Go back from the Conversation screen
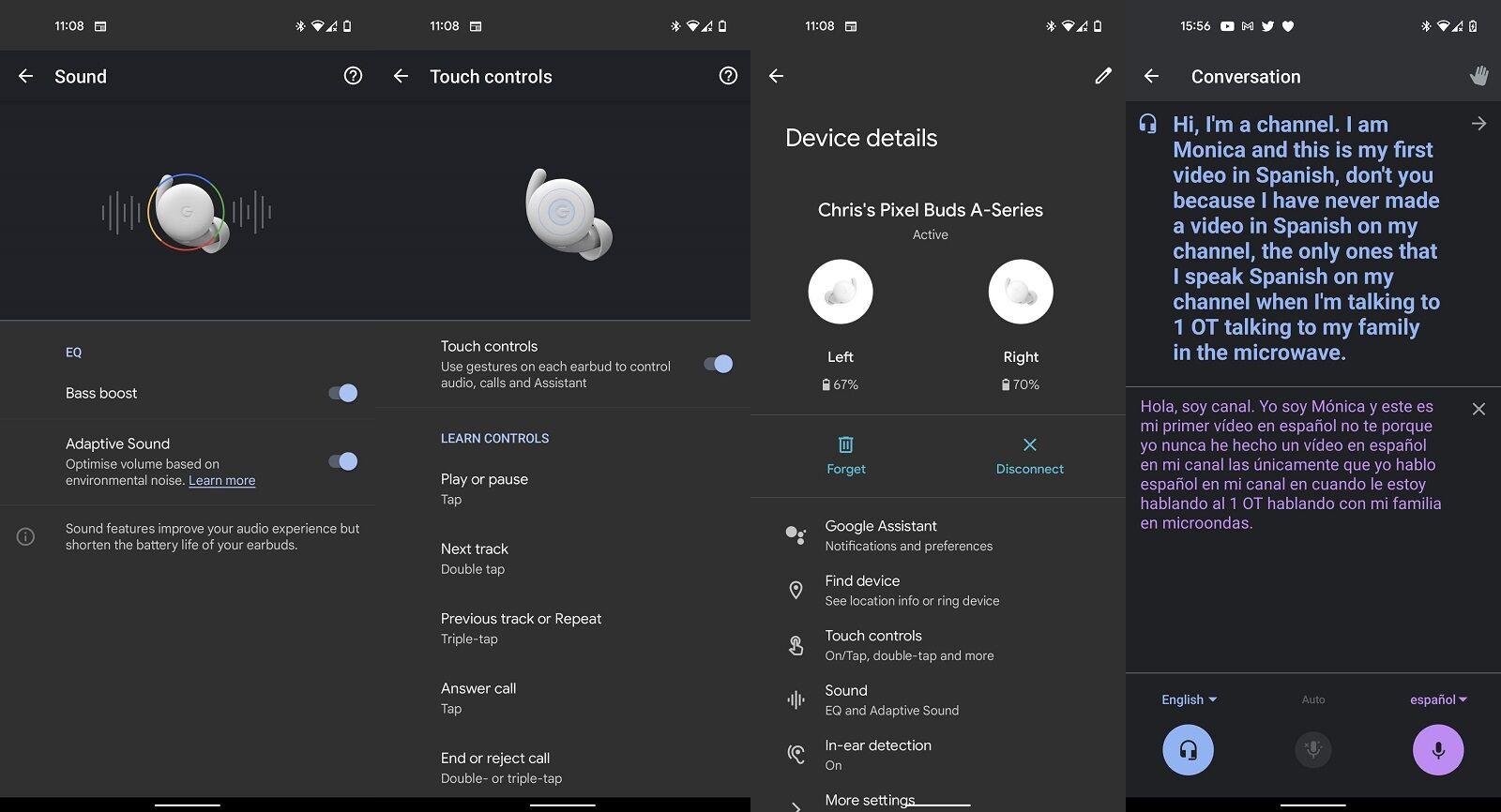1501x812 pixels. [x=1151, y=76]
